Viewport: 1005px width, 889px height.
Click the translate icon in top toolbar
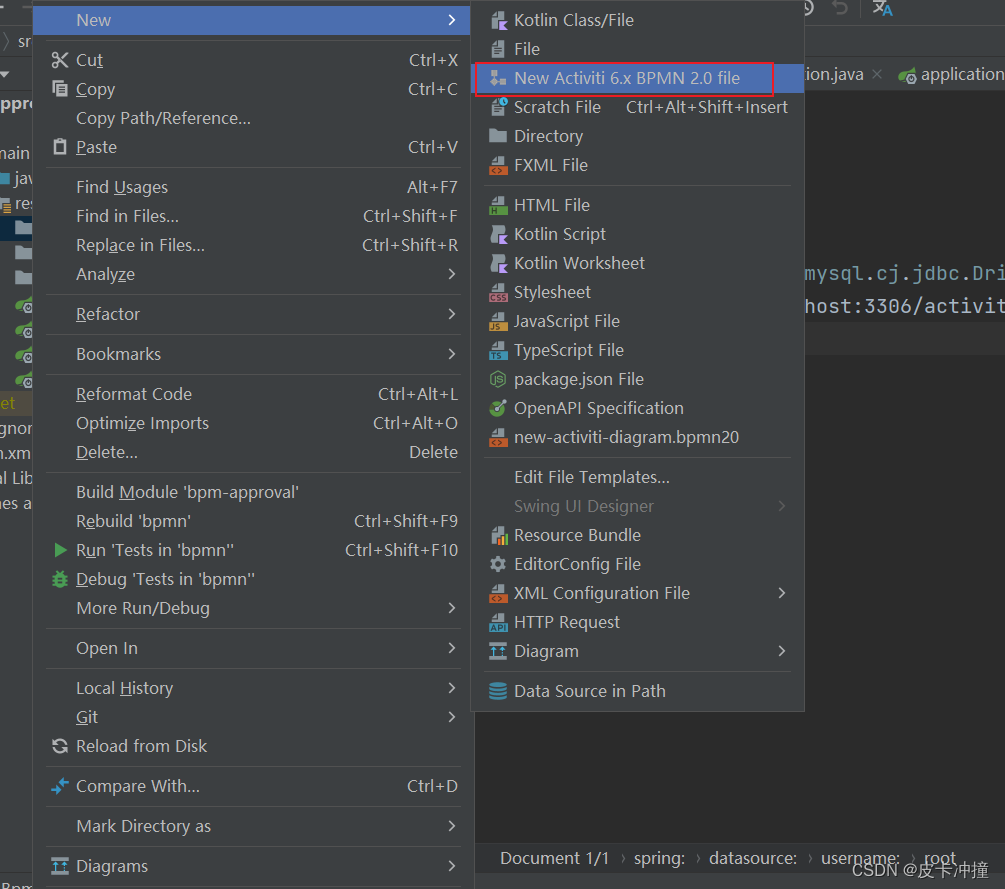point(882,8)
